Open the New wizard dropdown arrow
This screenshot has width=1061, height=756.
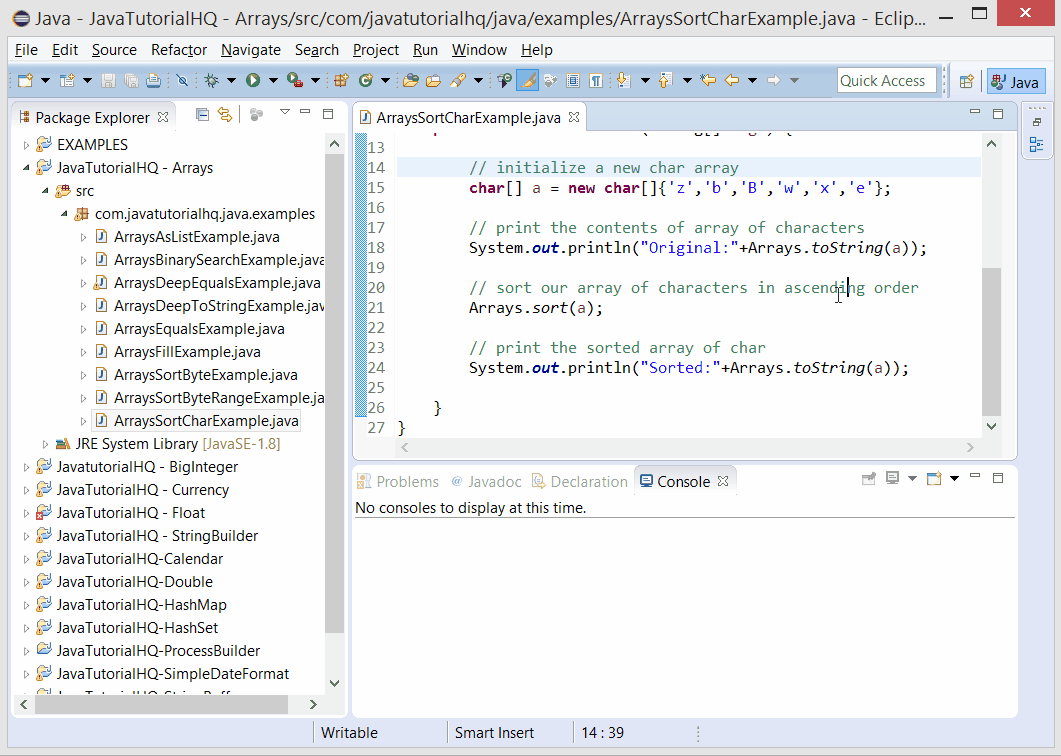pos(45,81)
